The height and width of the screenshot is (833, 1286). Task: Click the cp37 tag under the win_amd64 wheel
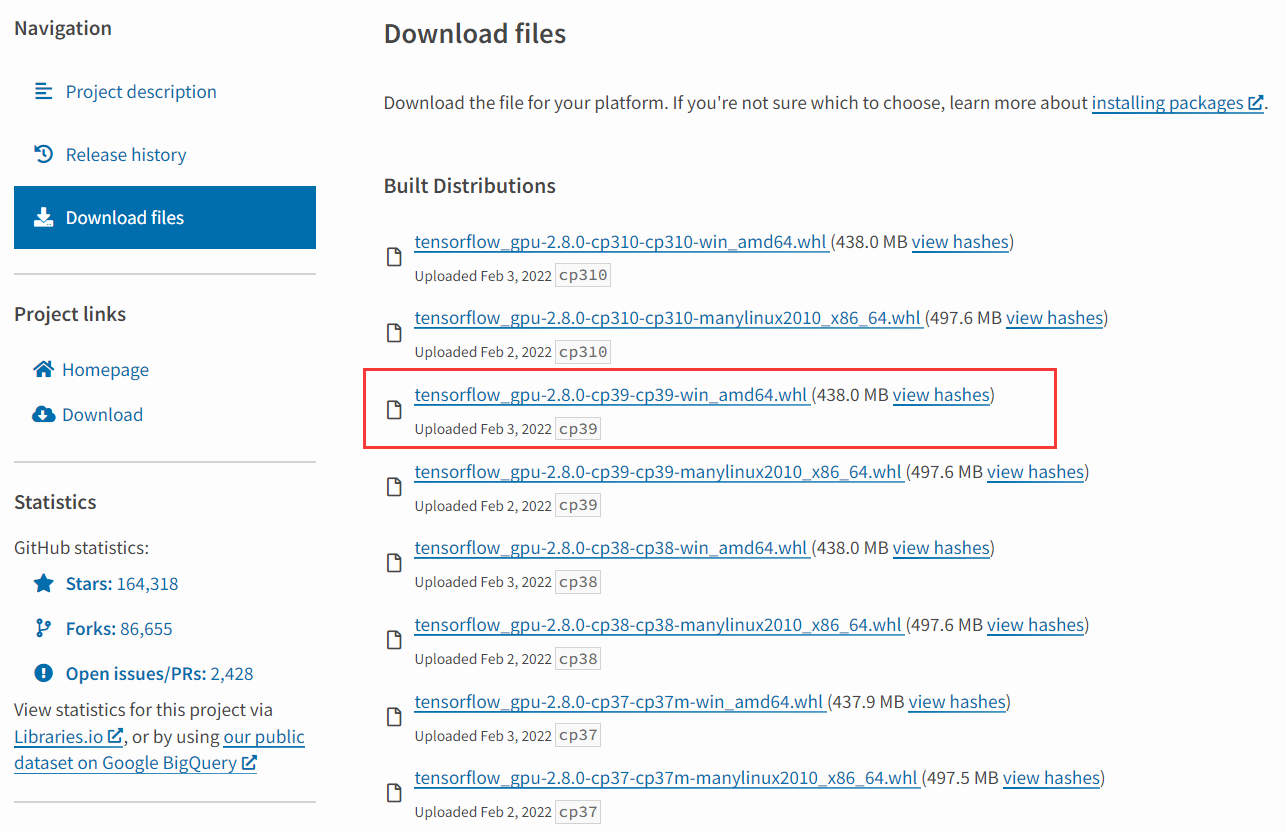pyautogui.click(x=579, y=735)
